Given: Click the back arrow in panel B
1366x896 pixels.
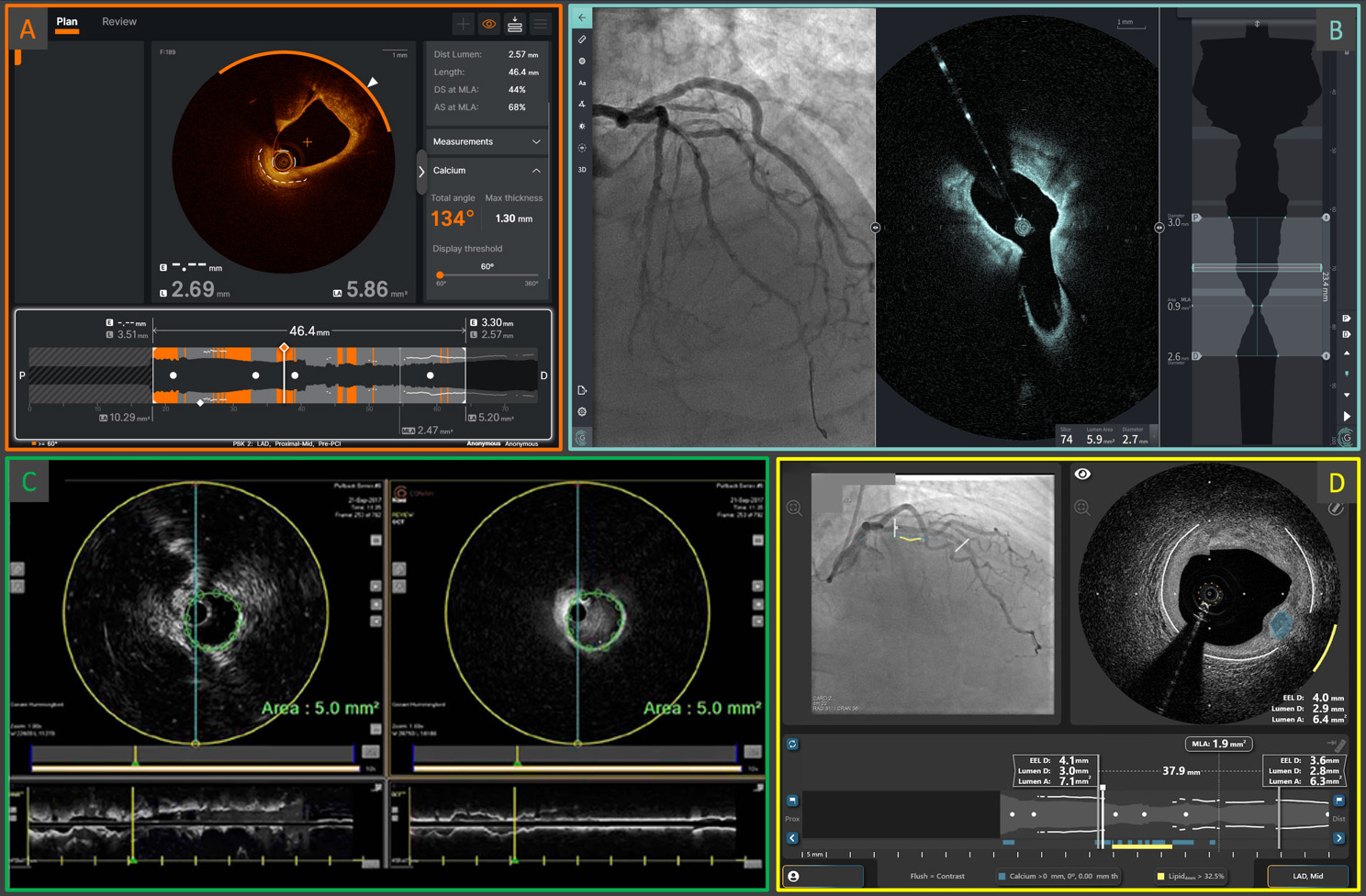Looking at the screenshot, I should [582, 17].
